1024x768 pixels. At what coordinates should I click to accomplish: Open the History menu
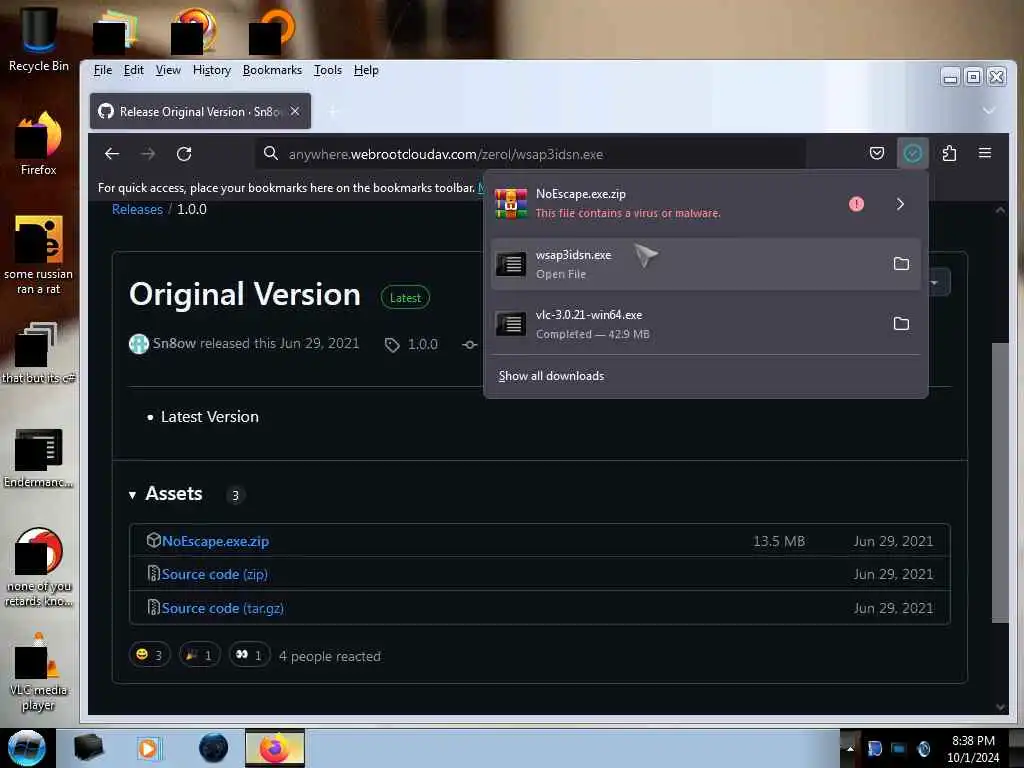[212, 70]
